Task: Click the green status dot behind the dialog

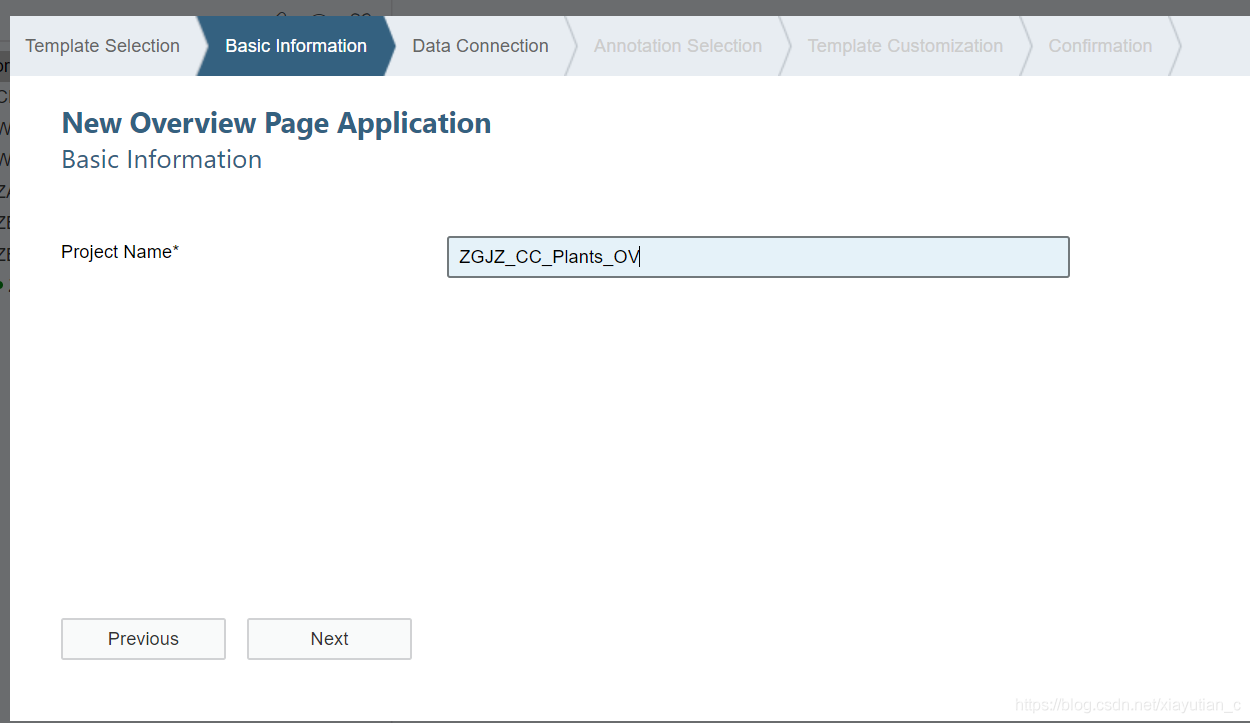Action: coord(2,286)
